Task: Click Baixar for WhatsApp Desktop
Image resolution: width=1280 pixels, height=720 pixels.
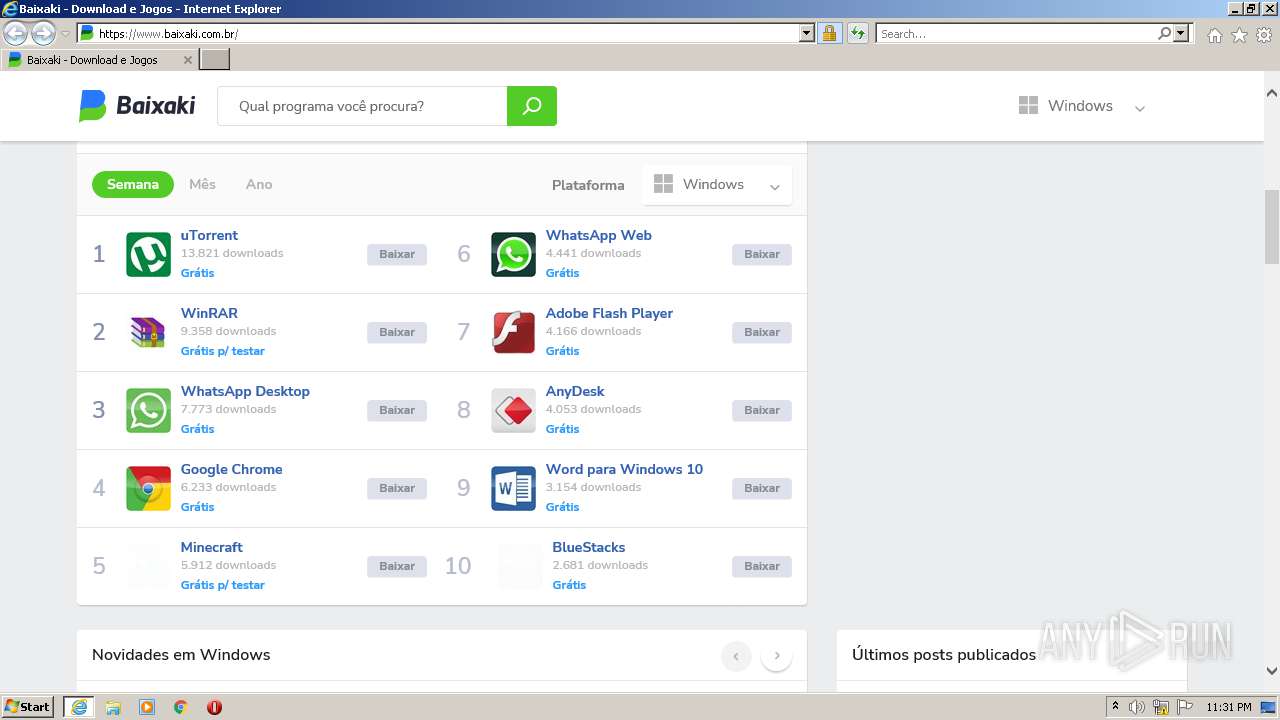Action: point(397,410)
